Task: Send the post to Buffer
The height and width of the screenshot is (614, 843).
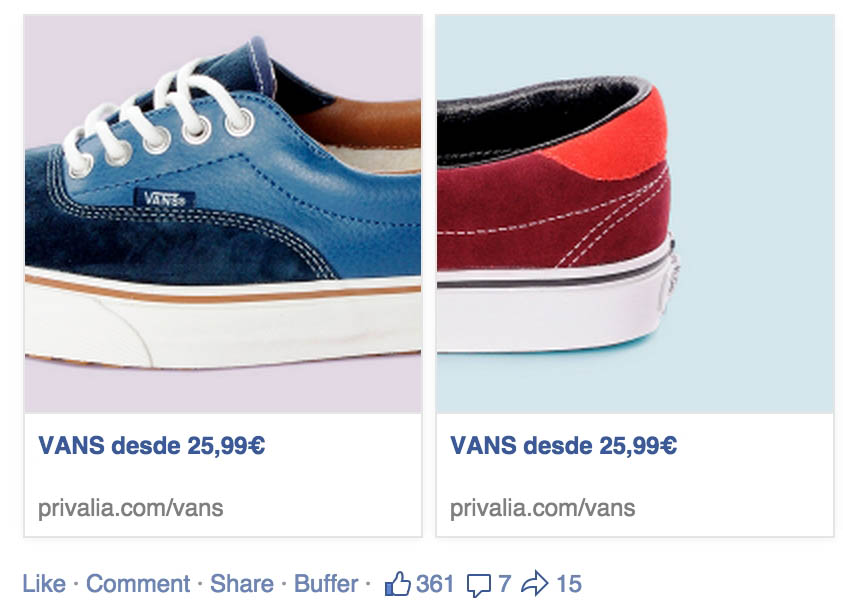Action: click(x=326, y=584)
